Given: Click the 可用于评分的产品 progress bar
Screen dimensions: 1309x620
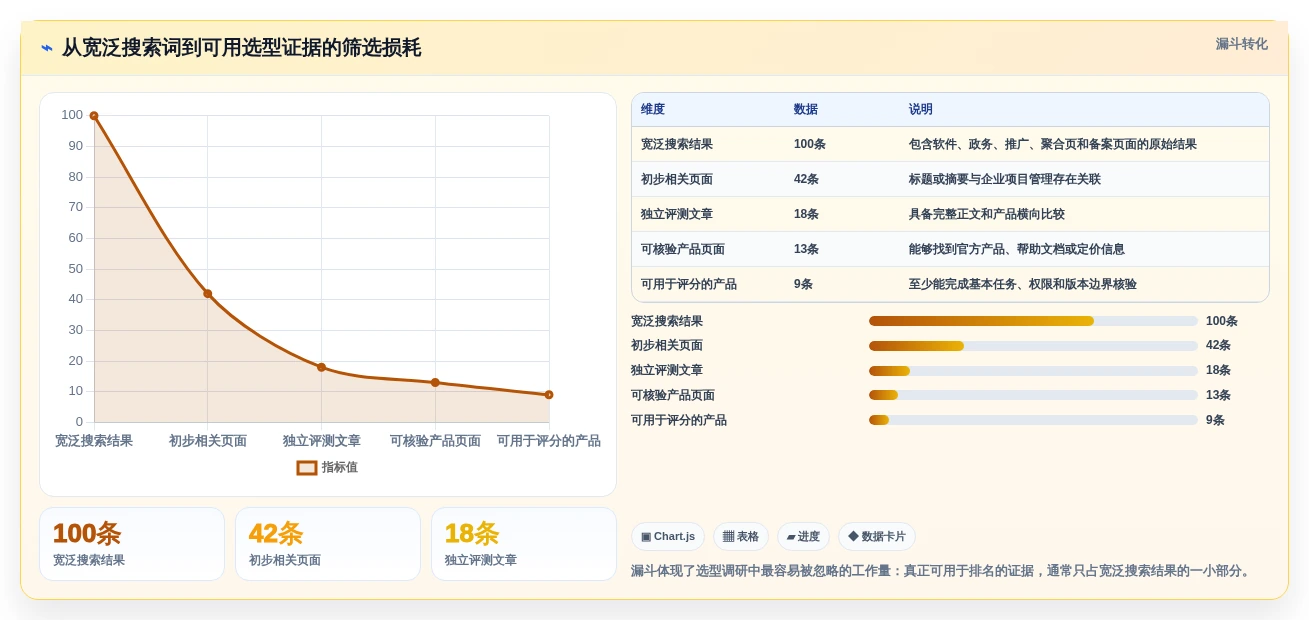Looking at the screenshot, I should click(1033, 420).
